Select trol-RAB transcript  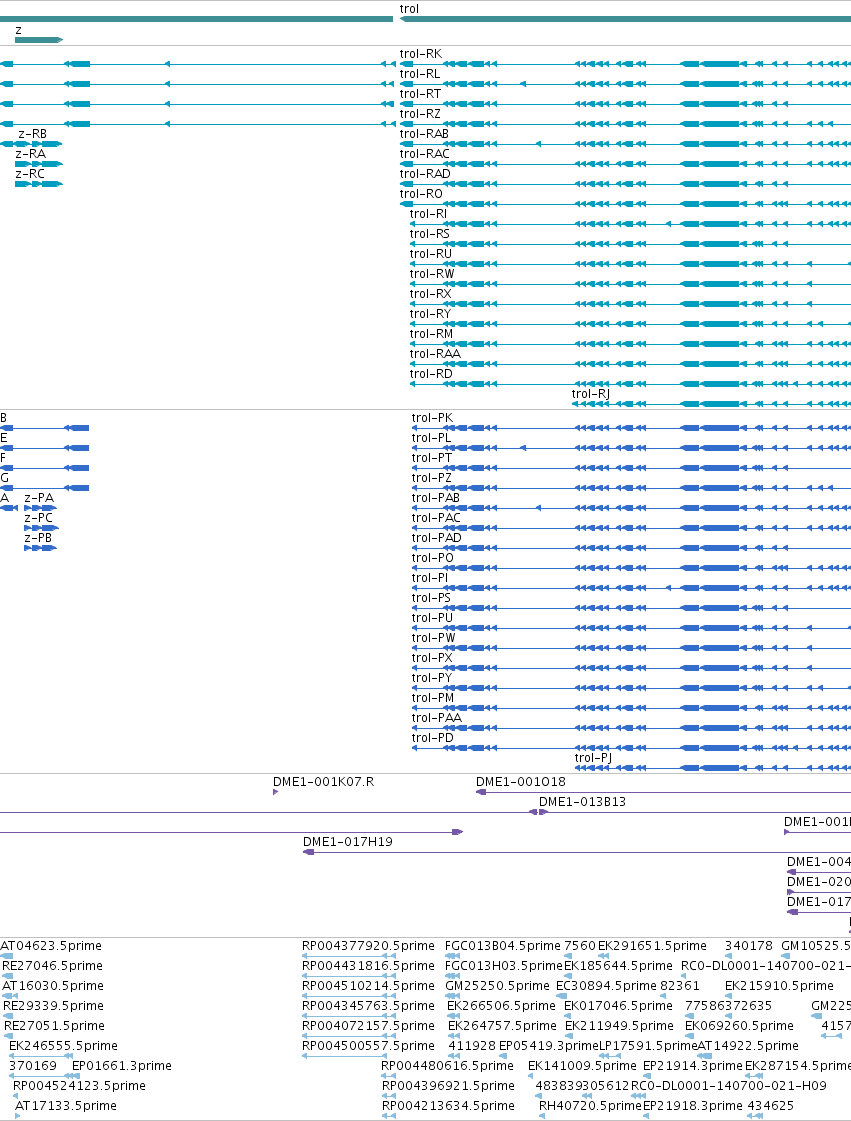click(424, 134)
